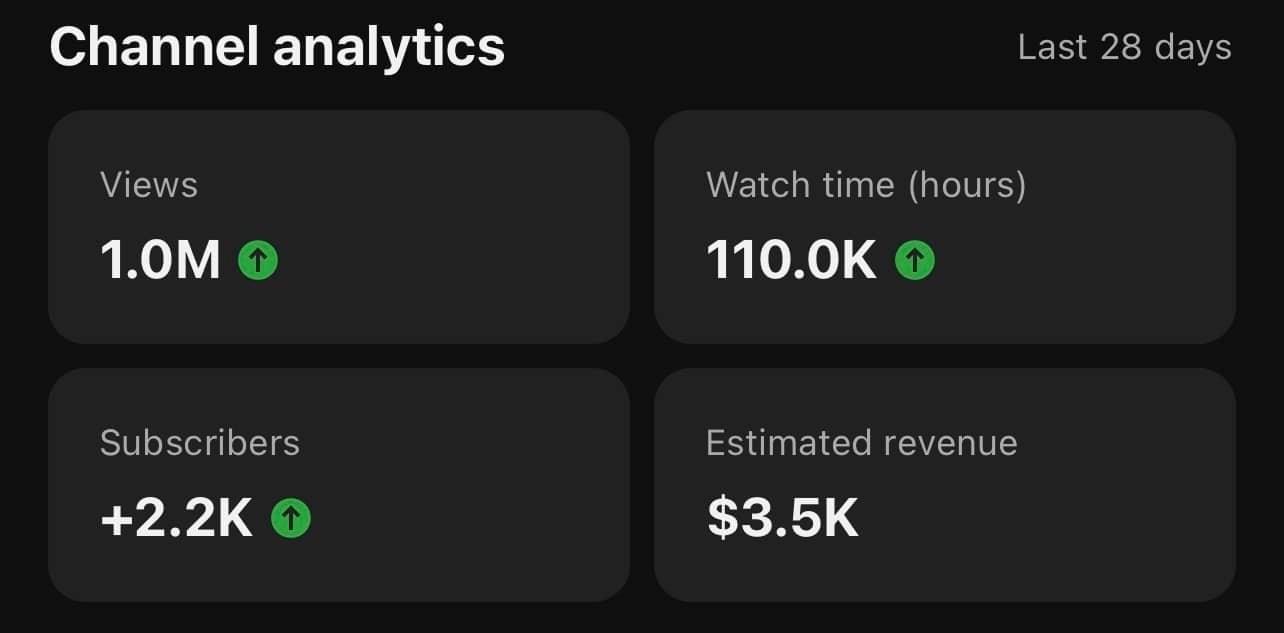Viewport: 1284px width, 633px height.
Task: Click the green up arrow beside Subscribers
Action: [x=290, y=518]
